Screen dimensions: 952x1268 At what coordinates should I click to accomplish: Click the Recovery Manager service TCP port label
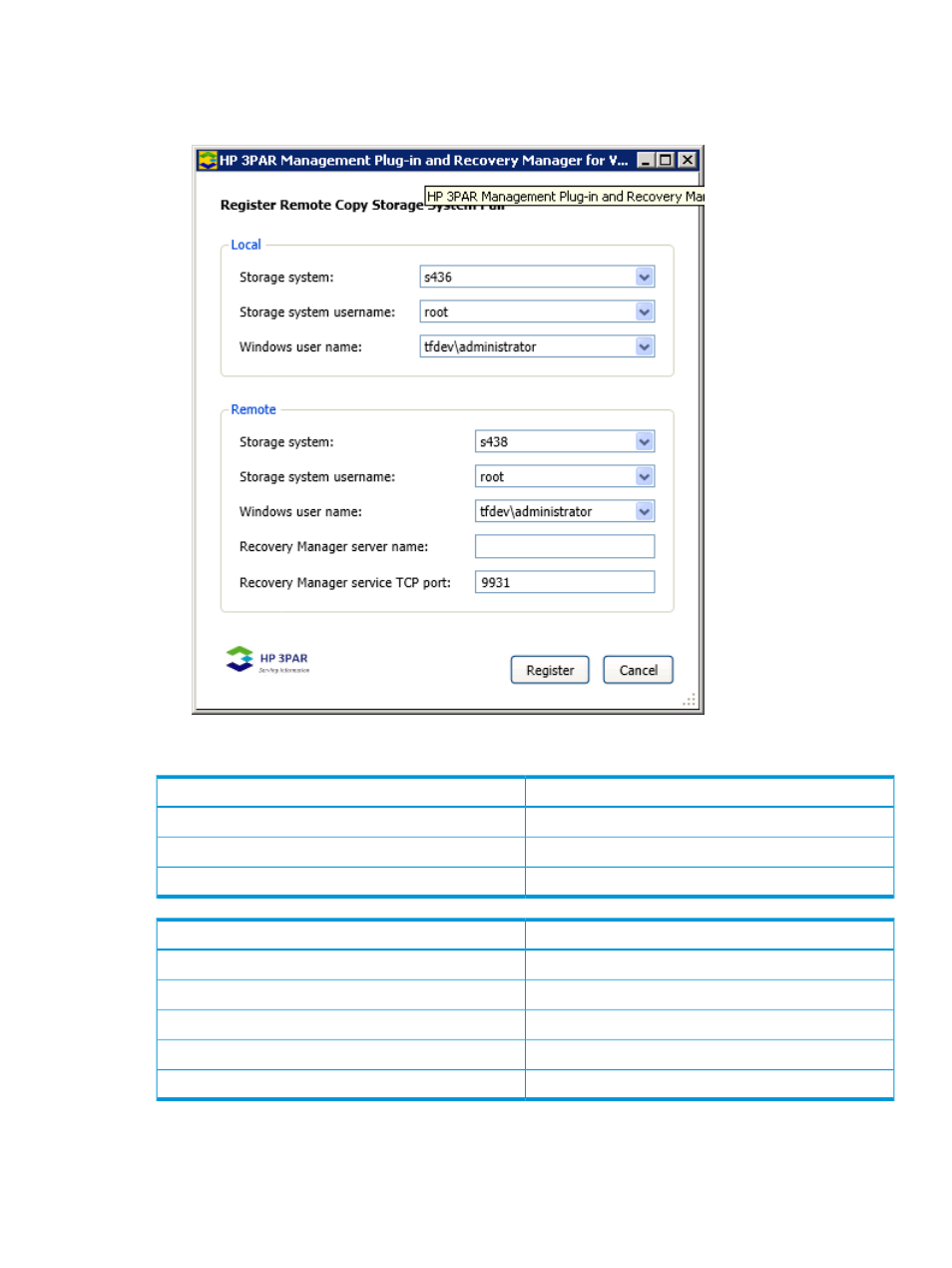pyautogui.click(x=345, y=583)
